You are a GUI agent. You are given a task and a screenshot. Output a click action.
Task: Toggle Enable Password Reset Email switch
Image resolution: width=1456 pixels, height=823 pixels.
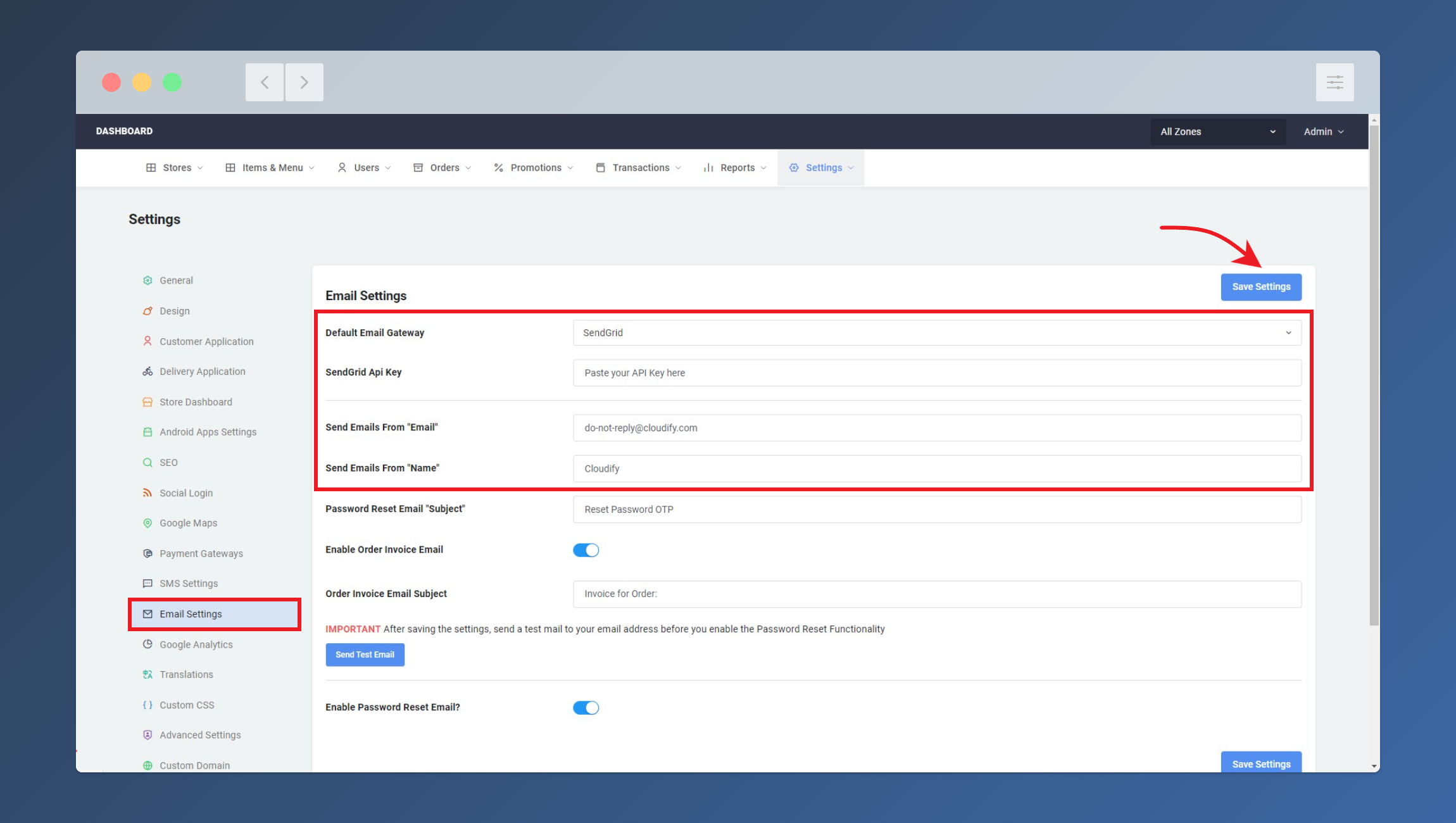pyautogui.click(x=586, y=708)
